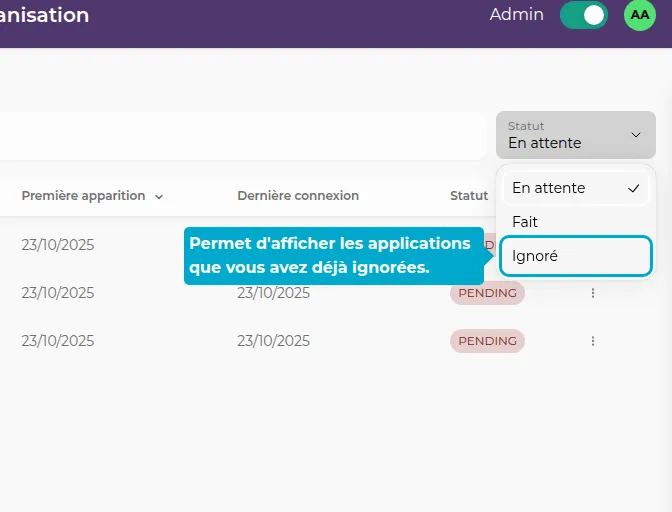Toggle the Admin switch off
Screen dimensions: 672x512
[x=583, y=15]
